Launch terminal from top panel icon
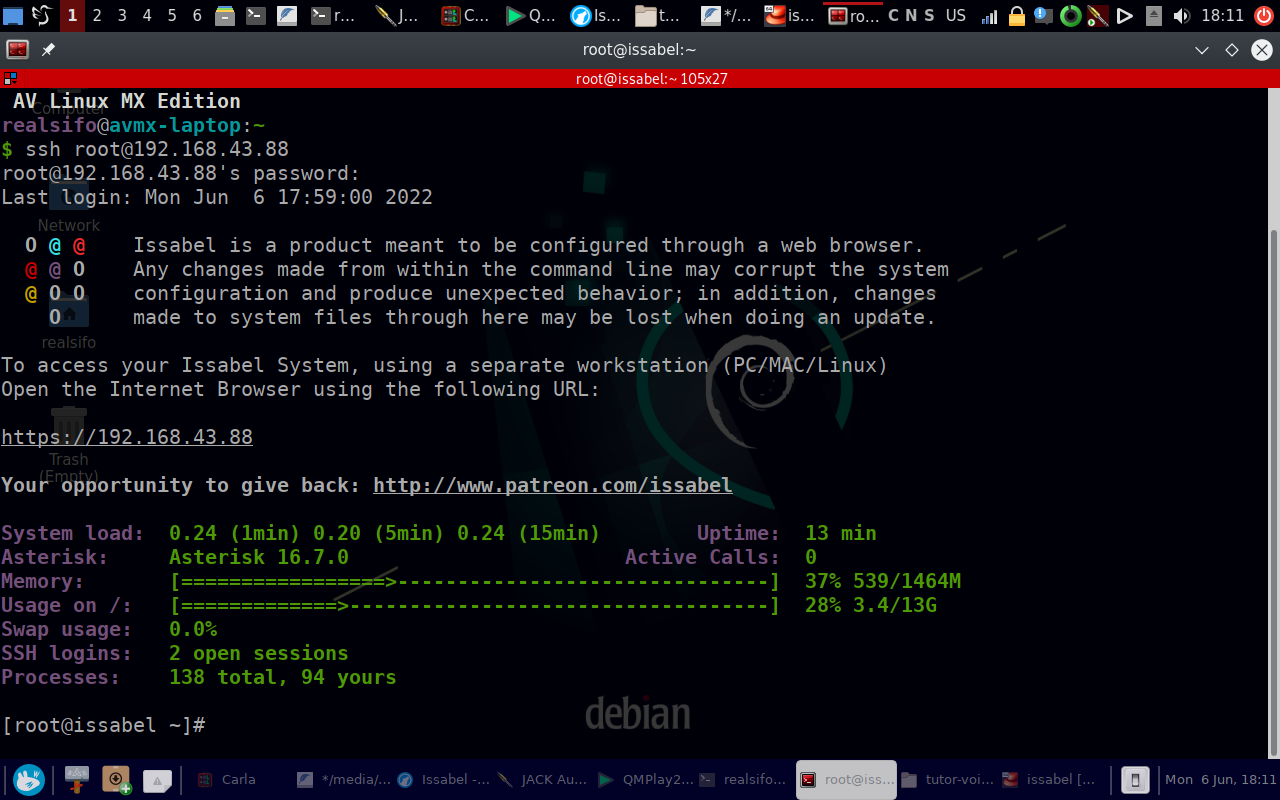 [x=257, y=16]
